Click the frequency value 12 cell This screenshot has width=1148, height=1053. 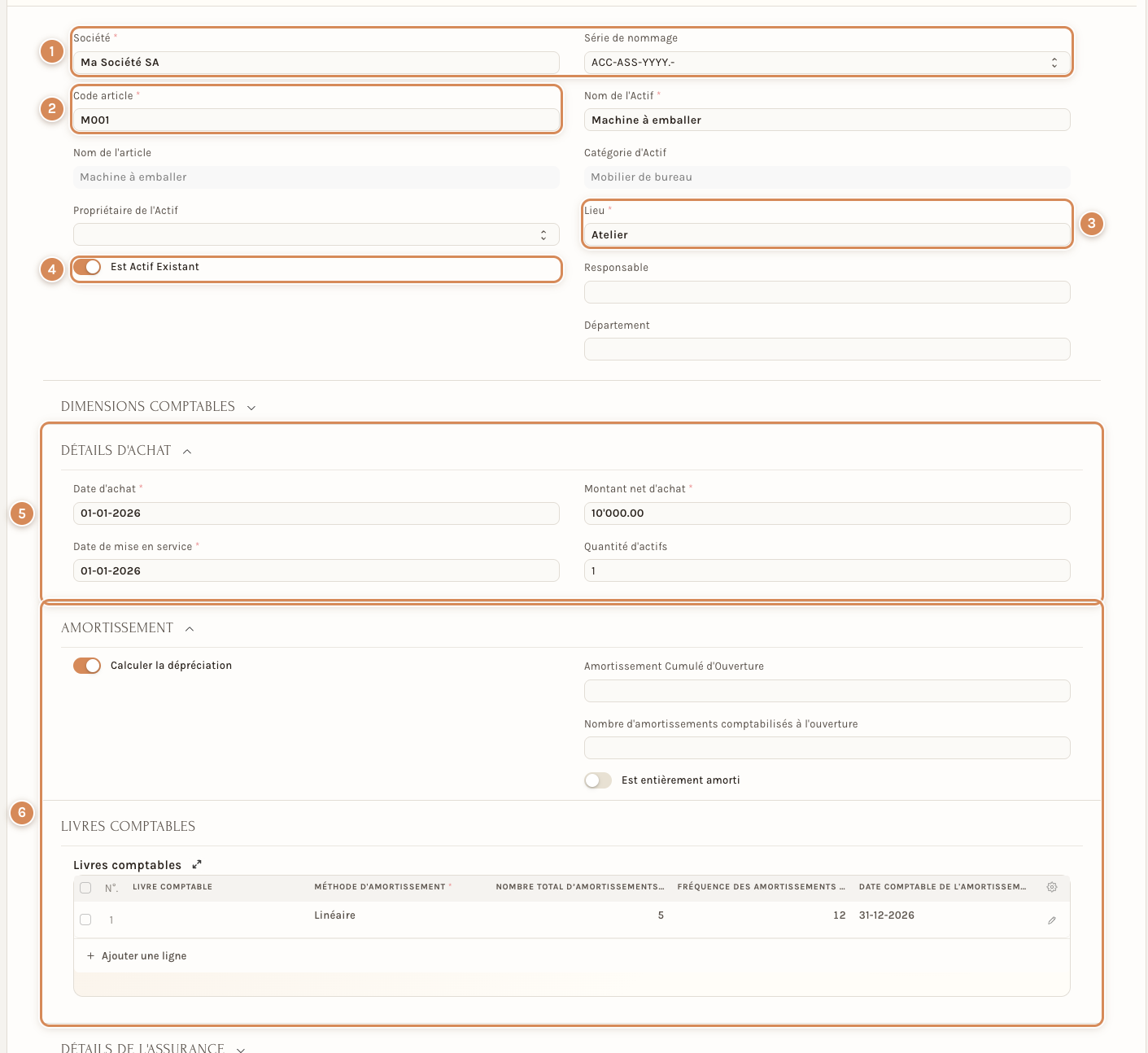coord(762,920)
